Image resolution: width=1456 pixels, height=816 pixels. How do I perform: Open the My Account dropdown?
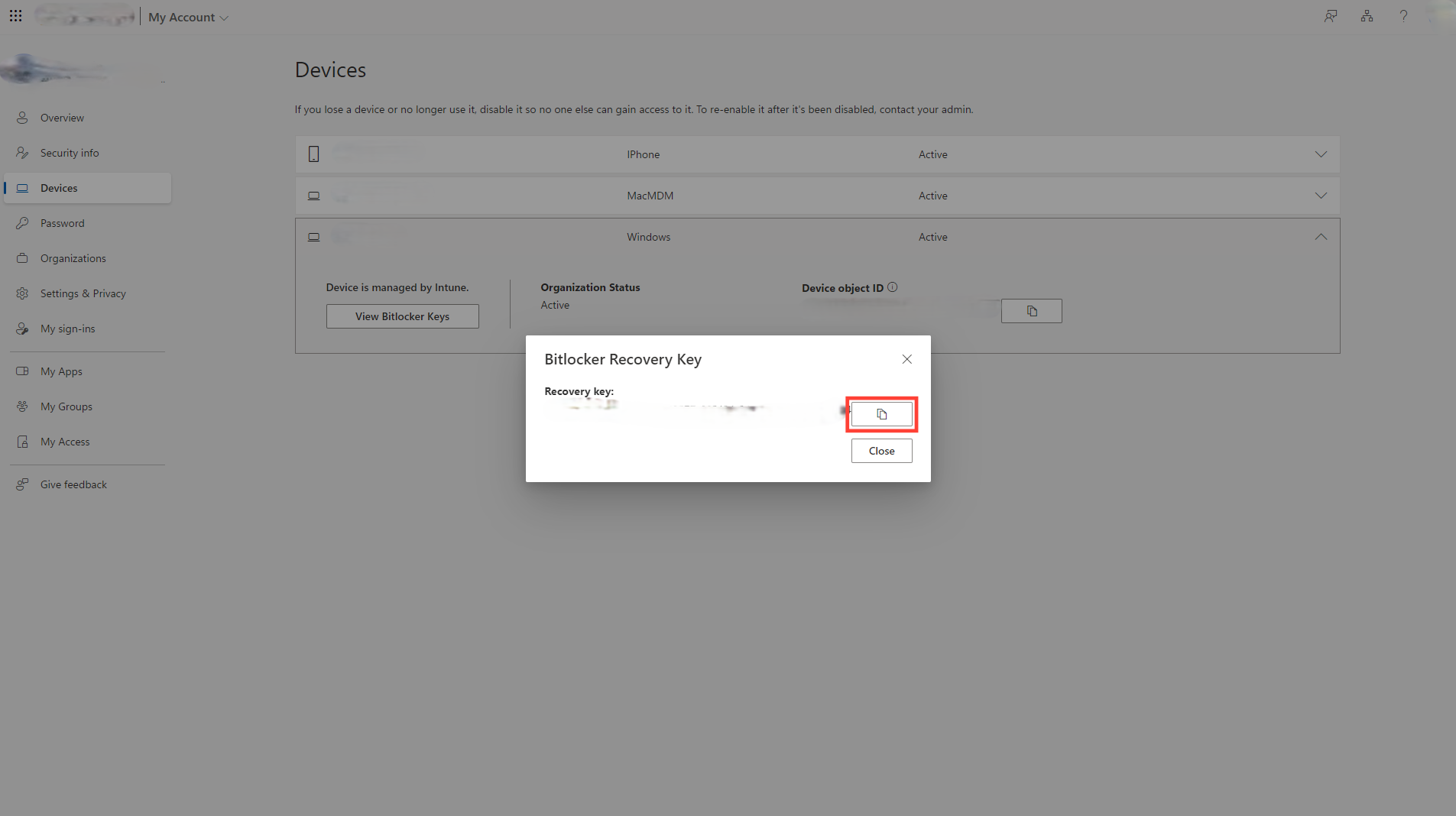coord(188,16)
